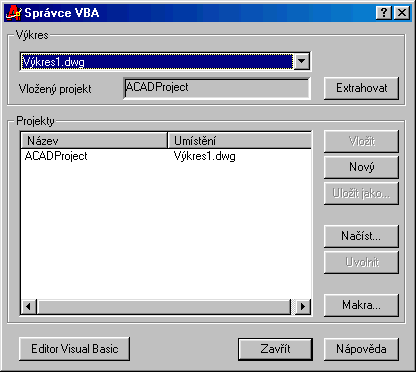Open the Editor Visual Basic
The height and width of the screenshot is (372, 416).
(75, 349)
